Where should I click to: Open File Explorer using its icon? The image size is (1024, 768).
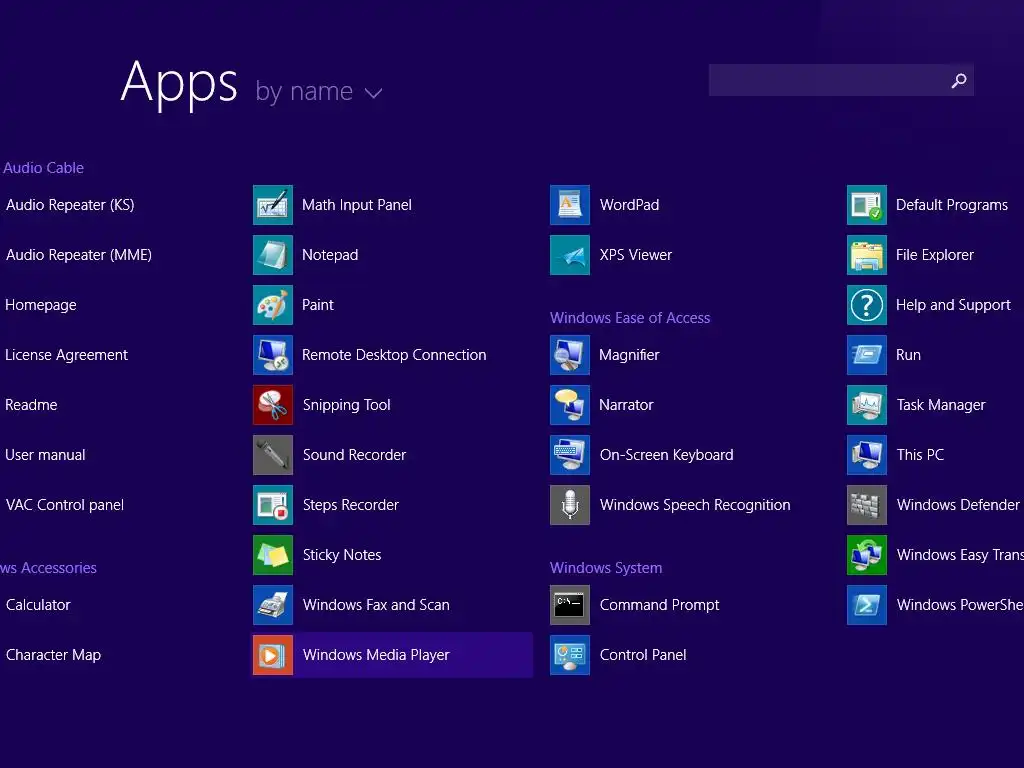pyautogui.click(x=867, y=255)
